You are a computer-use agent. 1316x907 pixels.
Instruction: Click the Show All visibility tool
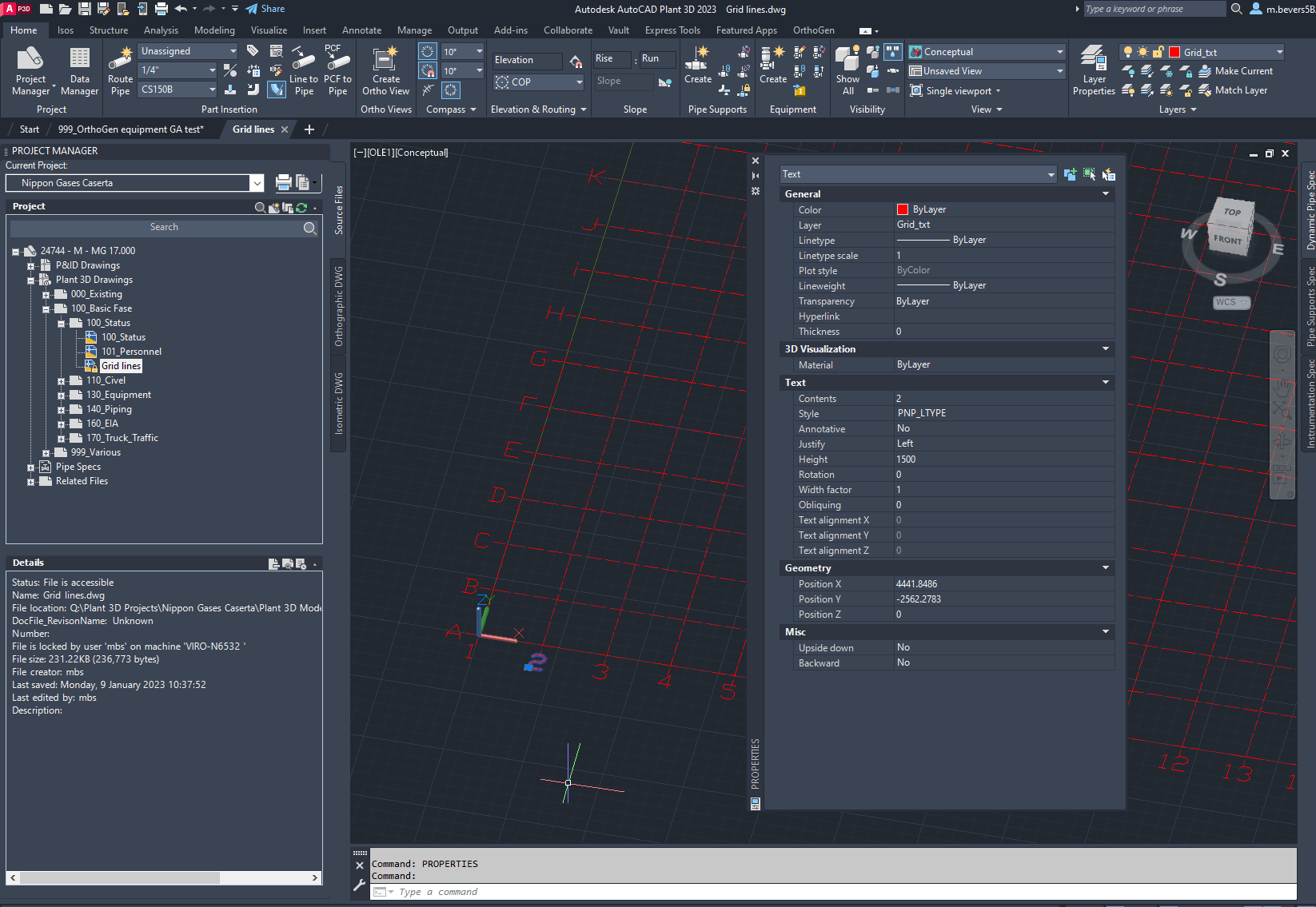pyautogui.click(x=847, y=70)
